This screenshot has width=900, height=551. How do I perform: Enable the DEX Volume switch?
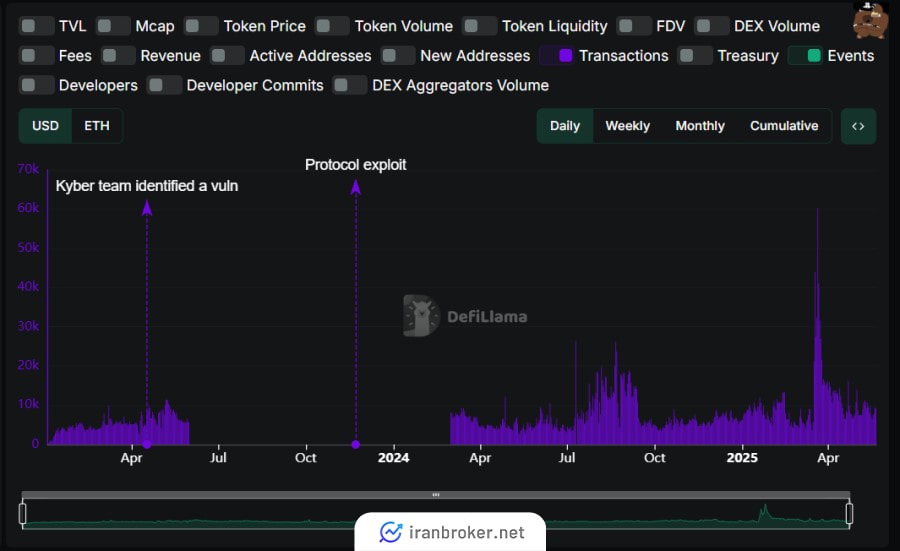point(712,26)
